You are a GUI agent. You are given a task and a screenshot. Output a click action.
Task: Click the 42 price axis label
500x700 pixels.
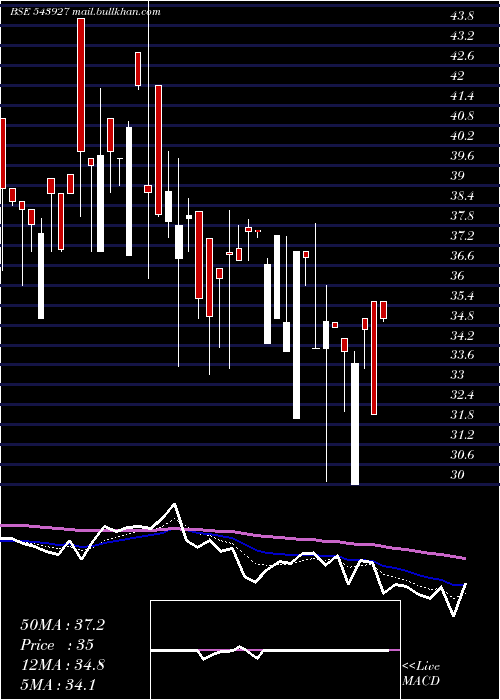click(x=457, y=75)
